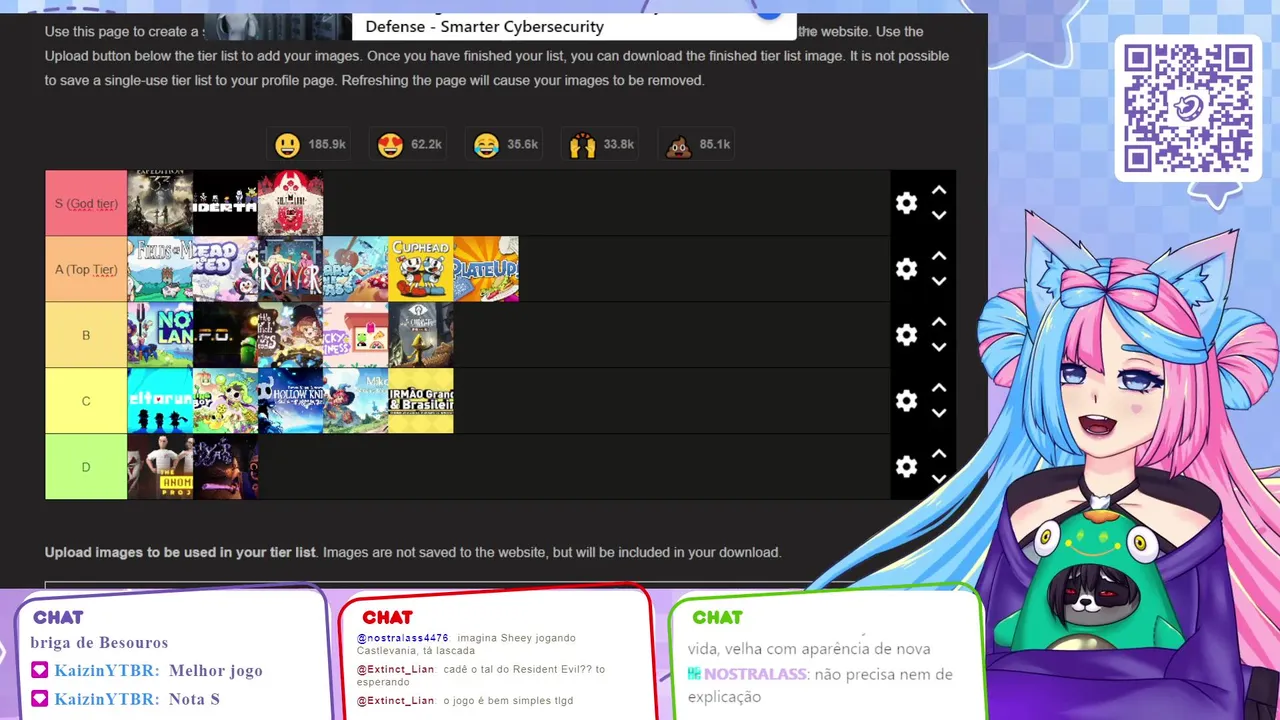Screen dimensions: 1280x720
Task: Move D tier row up arrow
Action: [x=939, y=454]
